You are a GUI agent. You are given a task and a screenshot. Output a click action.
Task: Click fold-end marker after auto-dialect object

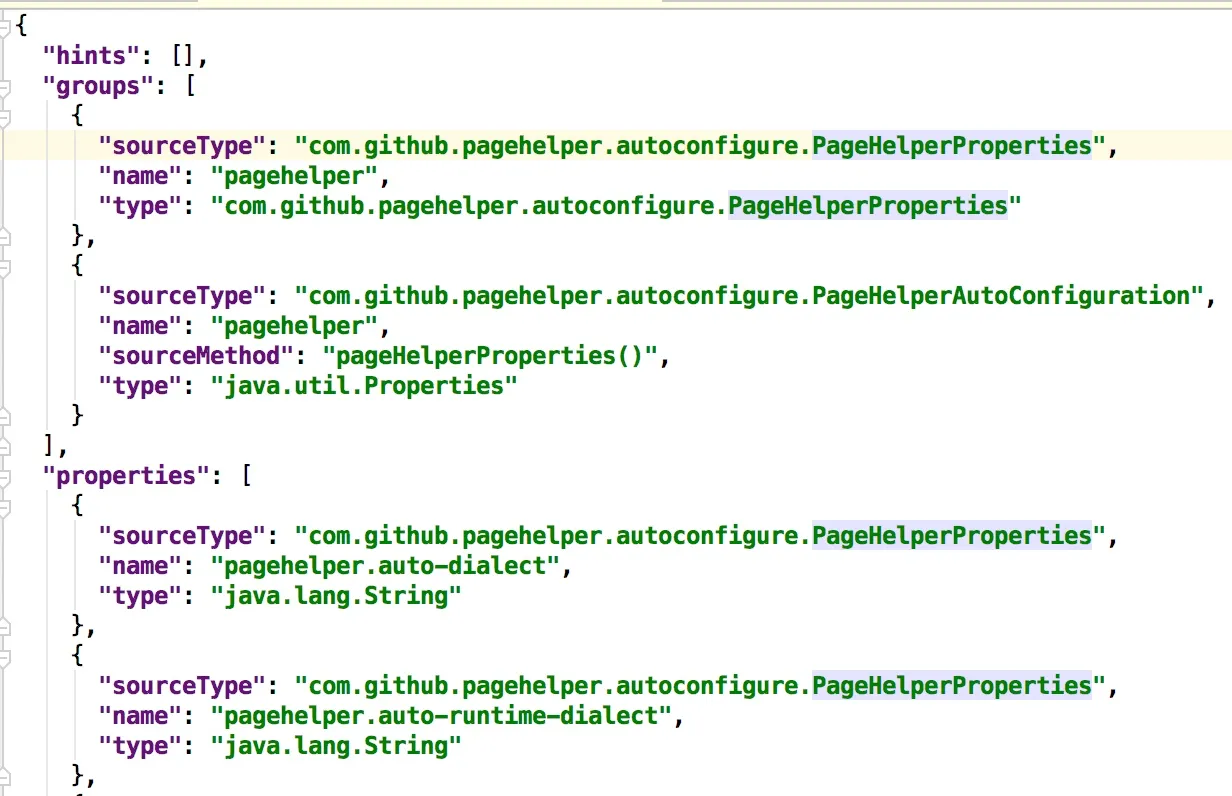tap(4, 626)
